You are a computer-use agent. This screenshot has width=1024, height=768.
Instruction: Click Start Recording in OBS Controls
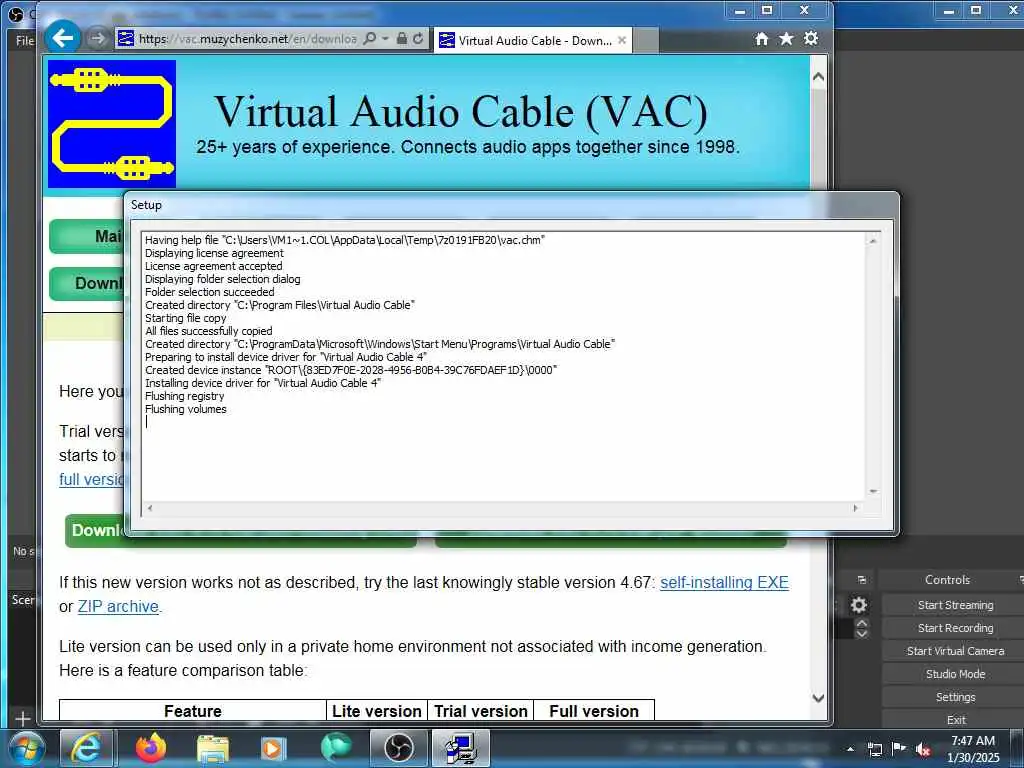point(955,628)
